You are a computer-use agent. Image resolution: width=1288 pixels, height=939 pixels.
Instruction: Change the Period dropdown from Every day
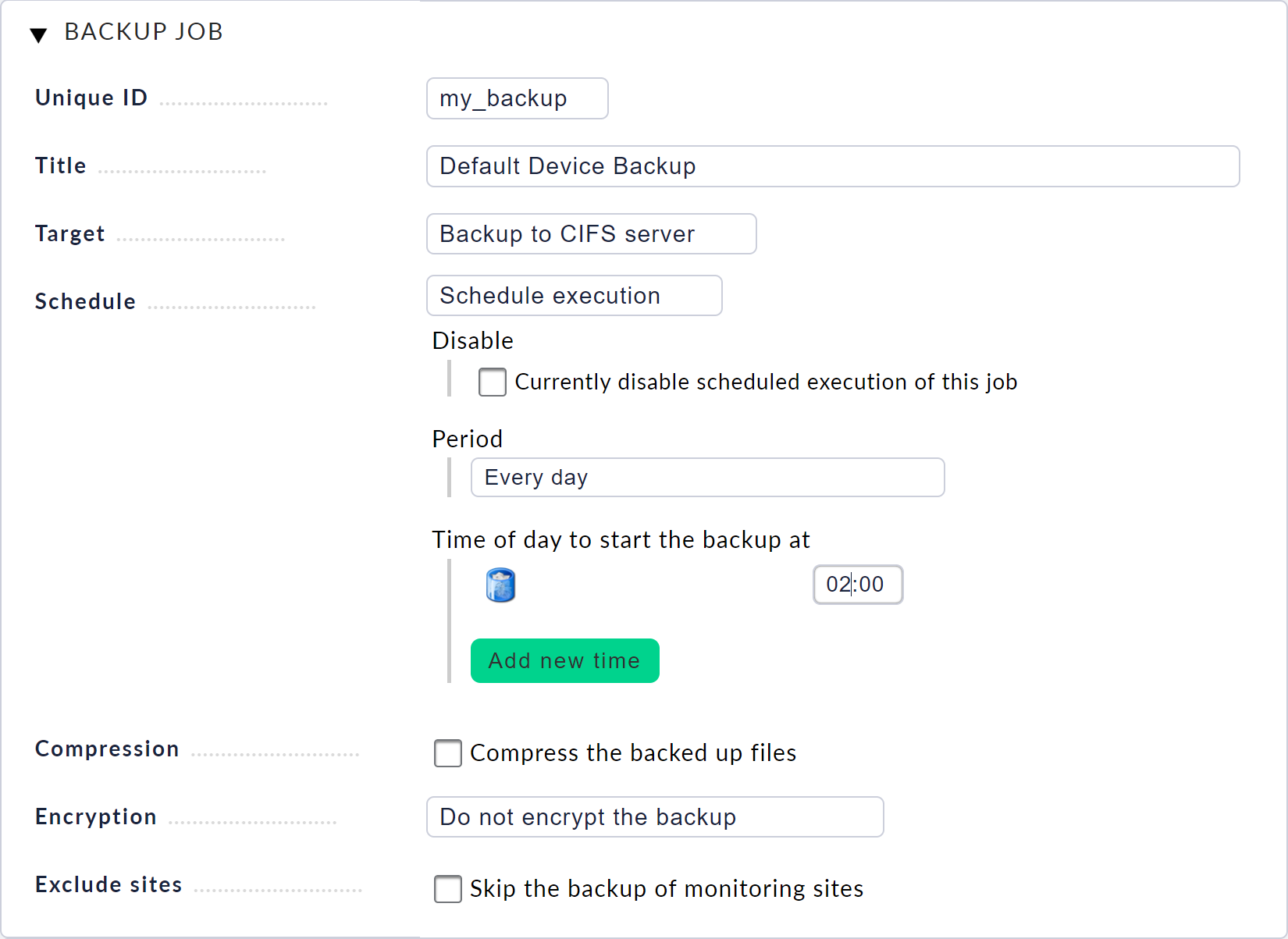(x=706, y=477)
